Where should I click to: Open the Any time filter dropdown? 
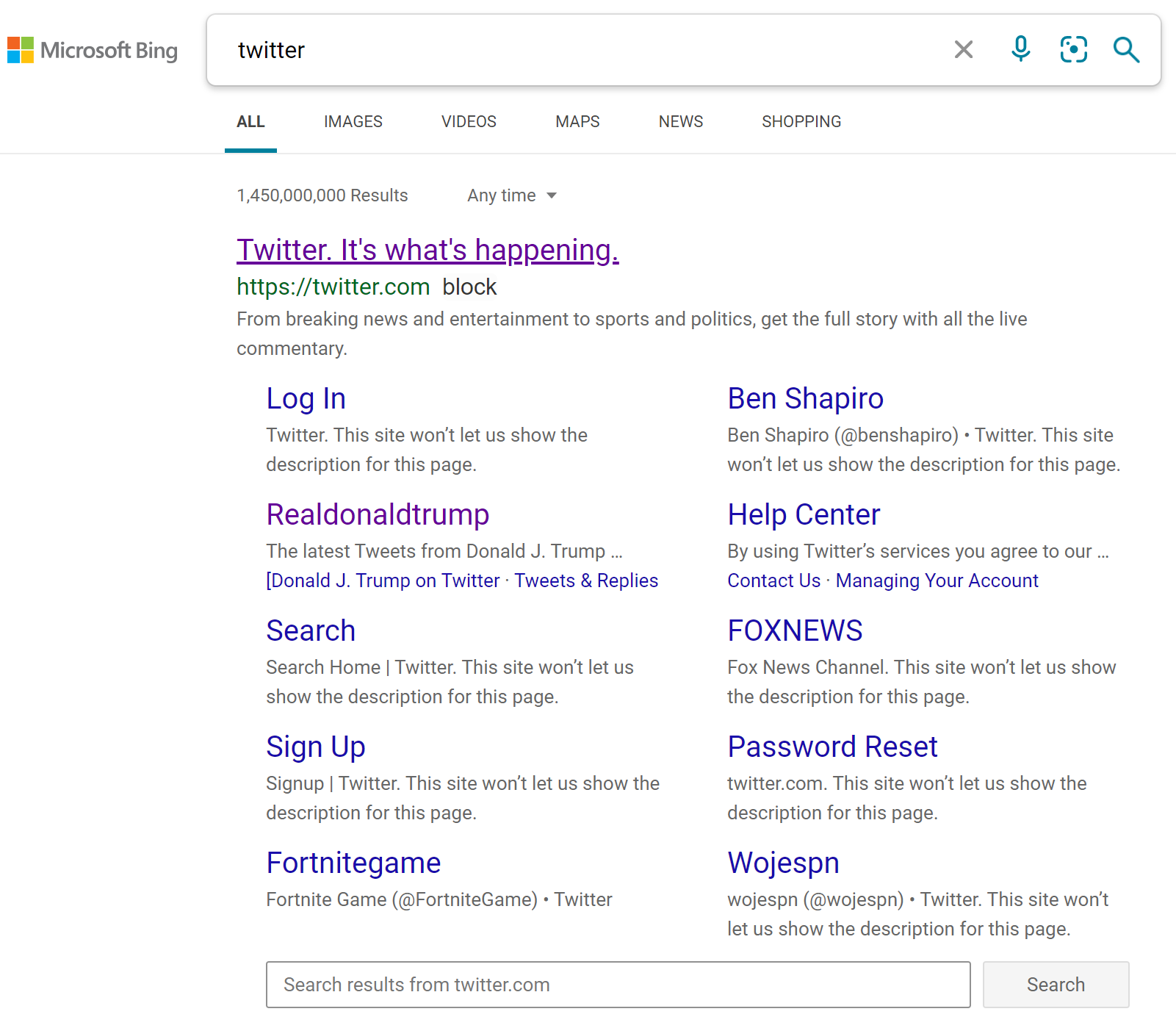[x=511, y=195]
